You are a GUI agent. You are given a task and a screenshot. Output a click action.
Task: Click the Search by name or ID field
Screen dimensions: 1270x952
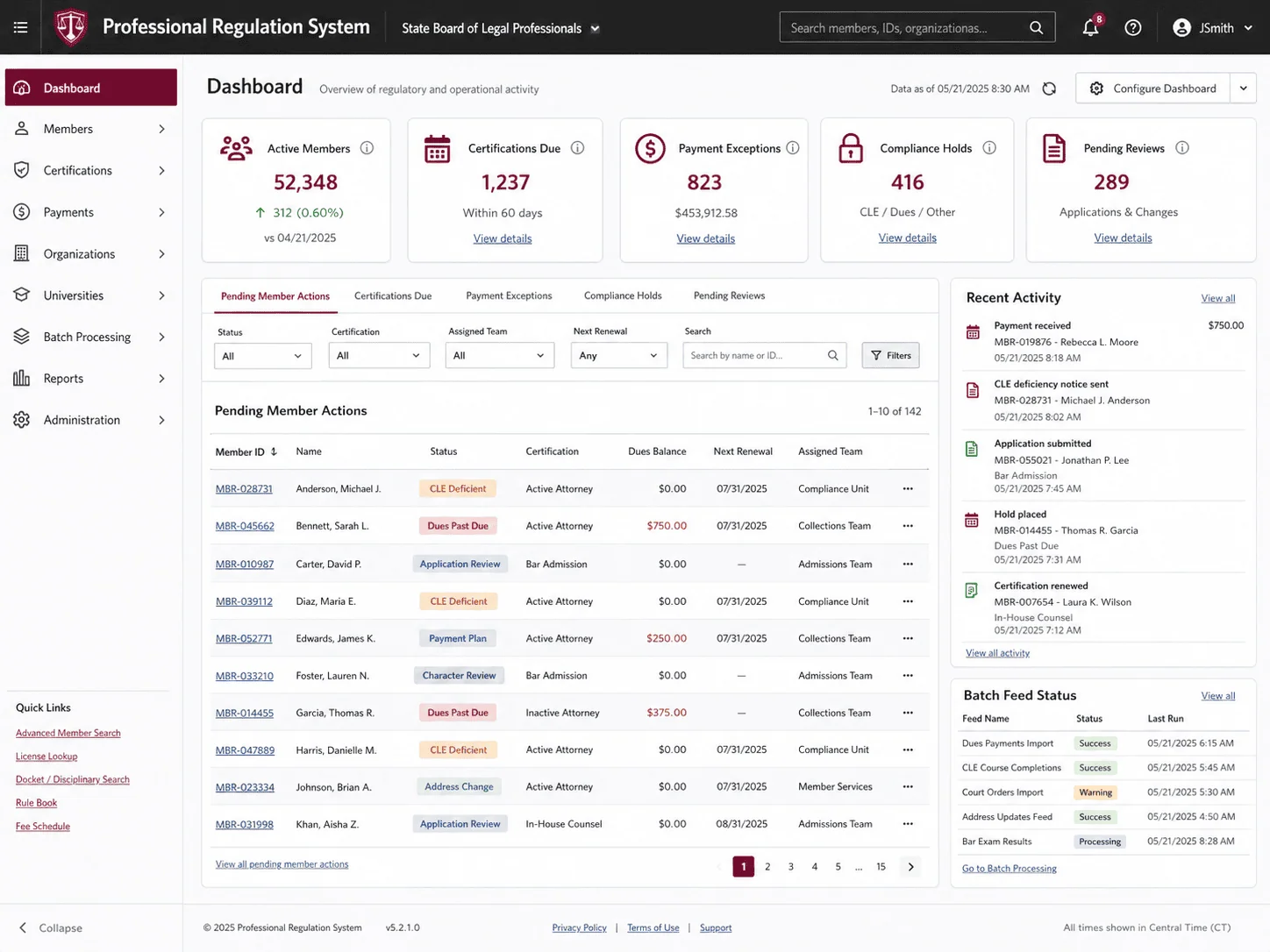[x=765, y=355]
